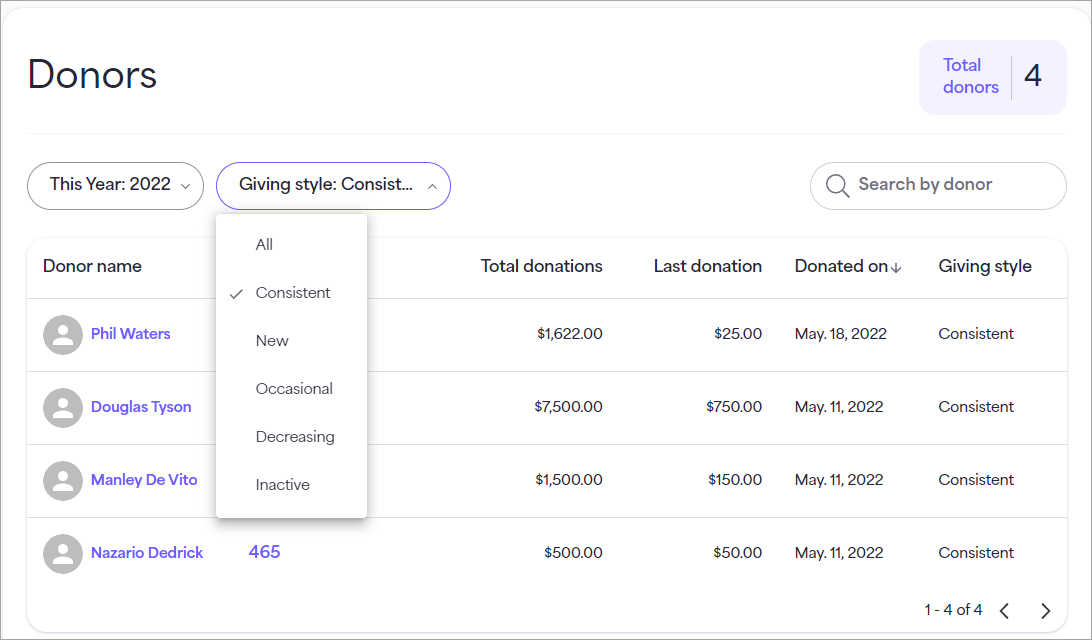
Task: Sort by Last donation column header
Action: [708, 266]
